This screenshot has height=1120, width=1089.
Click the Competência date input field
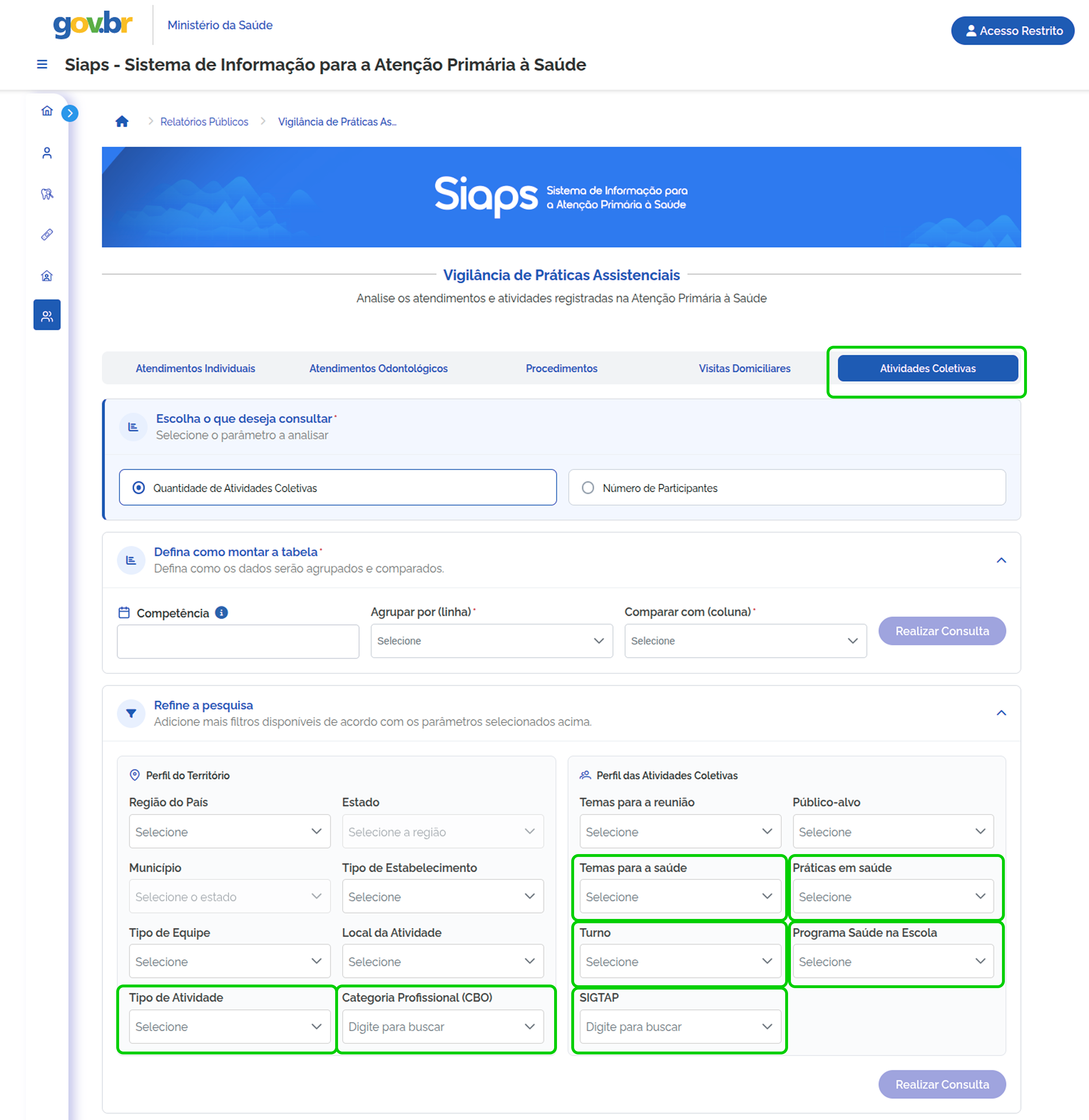tap(238, 642)
